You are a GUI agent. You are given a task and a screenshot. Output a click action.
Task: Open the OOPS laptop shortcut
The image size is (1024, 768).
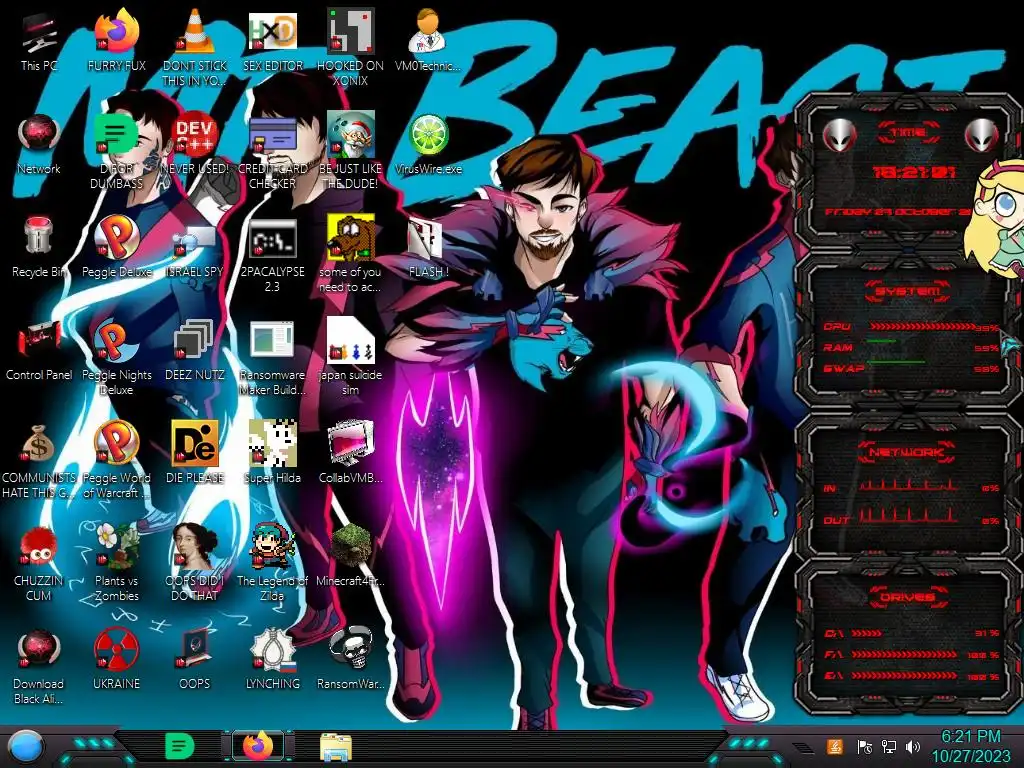[x=195, y=659]
